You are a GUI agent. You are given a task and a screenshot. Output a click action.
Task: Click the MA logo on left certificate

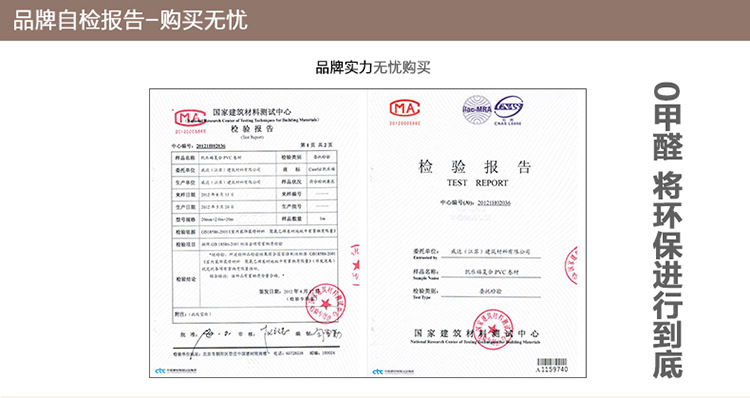click(x=189, y=118)
